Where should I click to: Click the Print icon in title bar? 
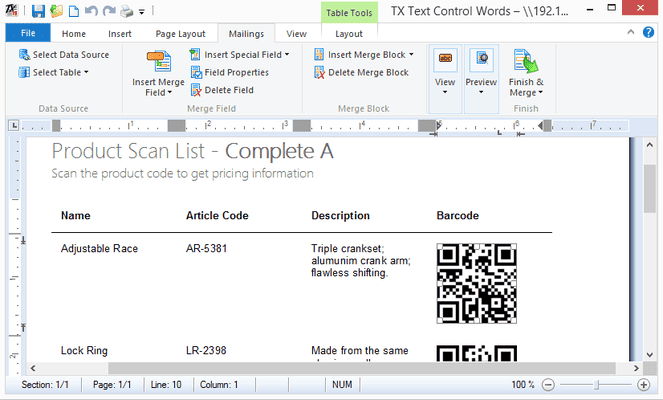pyautogui.click(x=125, y=12)
